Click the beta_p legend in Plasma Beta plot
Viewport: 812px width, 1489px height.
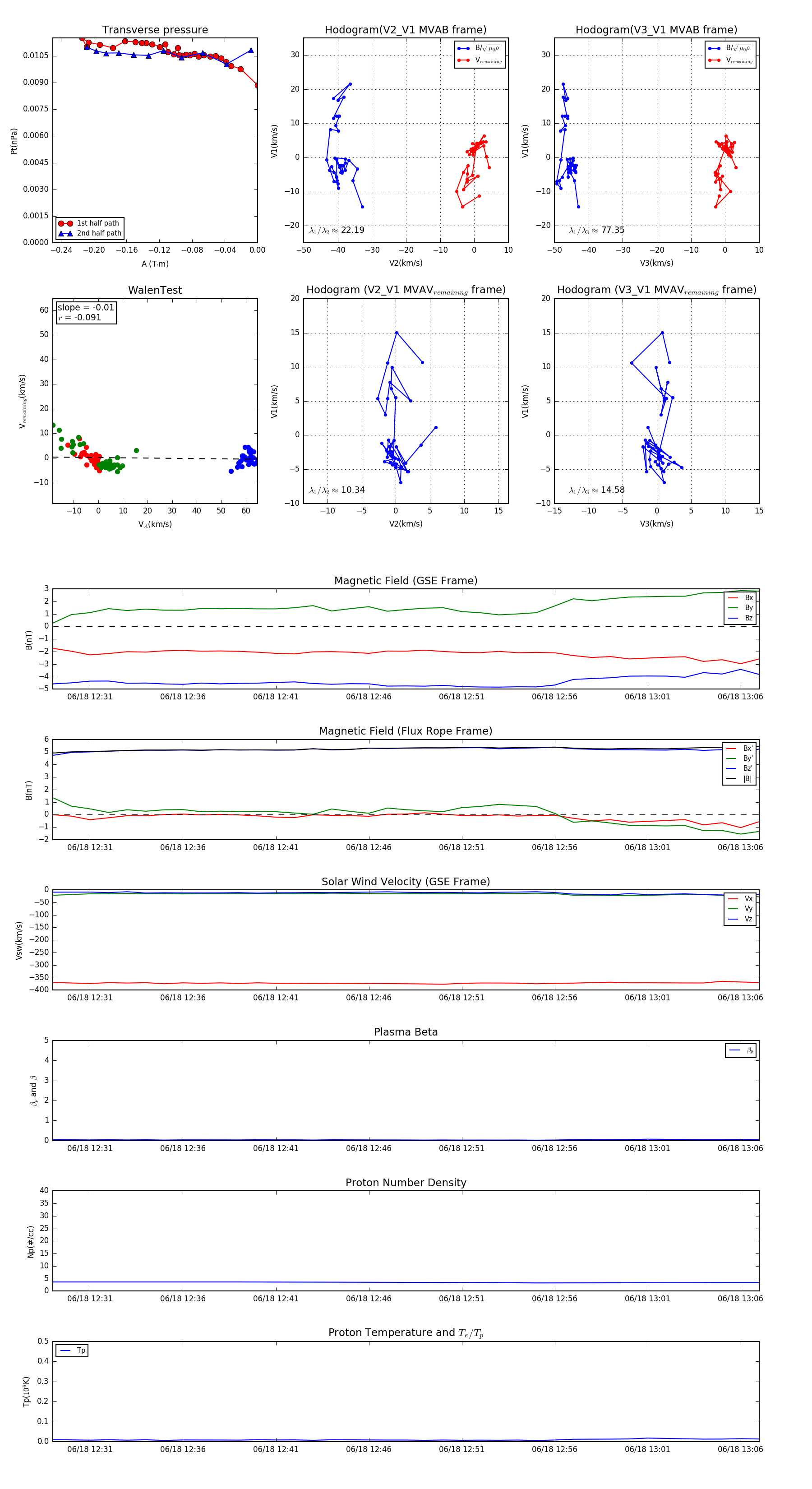tap(741, 1050)
